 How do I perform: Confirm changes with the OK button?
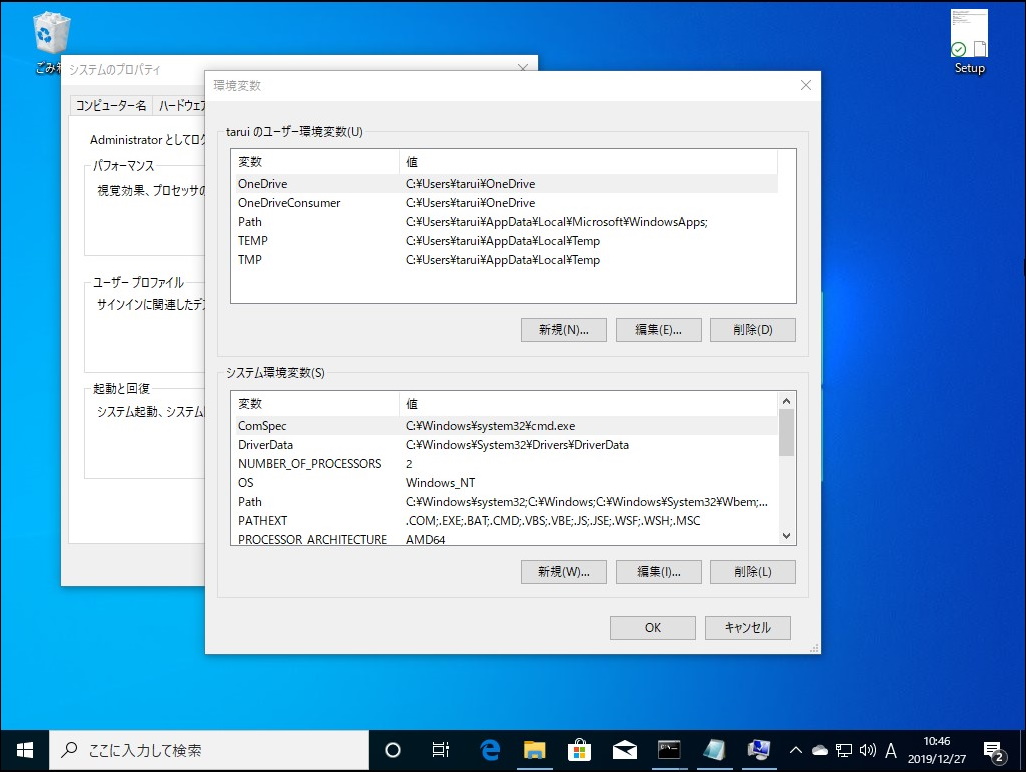[x=652, y=627]
